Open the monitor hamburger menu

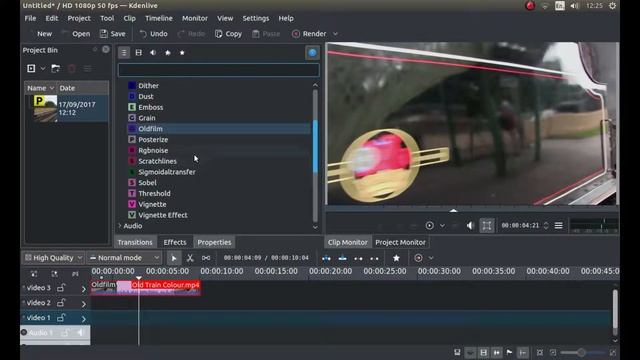[558, 226]
